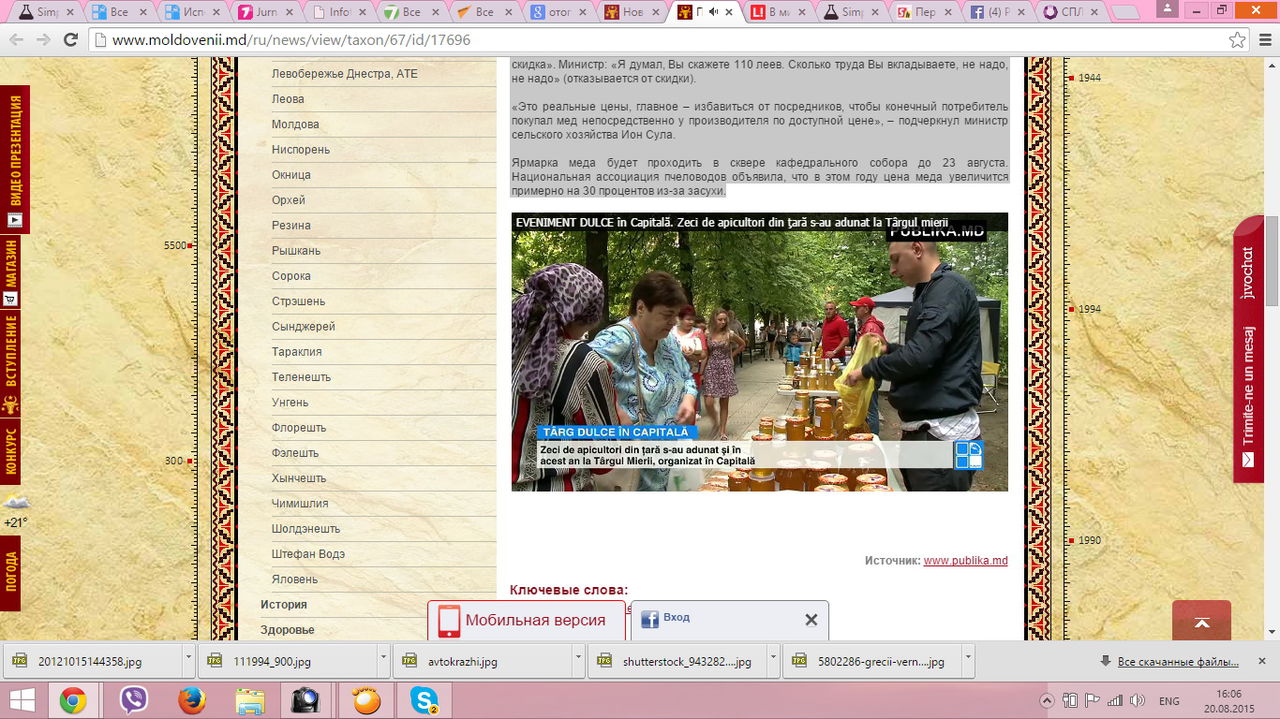Jump to the 1944 timeline marker
The image size is (1280, 719).
[1088, 78]
